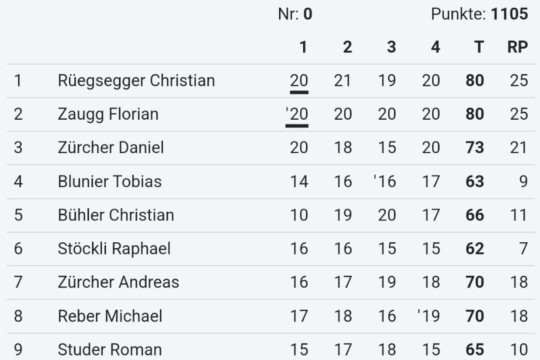This screenshot has height=360, width=540.
Task: Sort by column header 3
Action: (391, 47)
